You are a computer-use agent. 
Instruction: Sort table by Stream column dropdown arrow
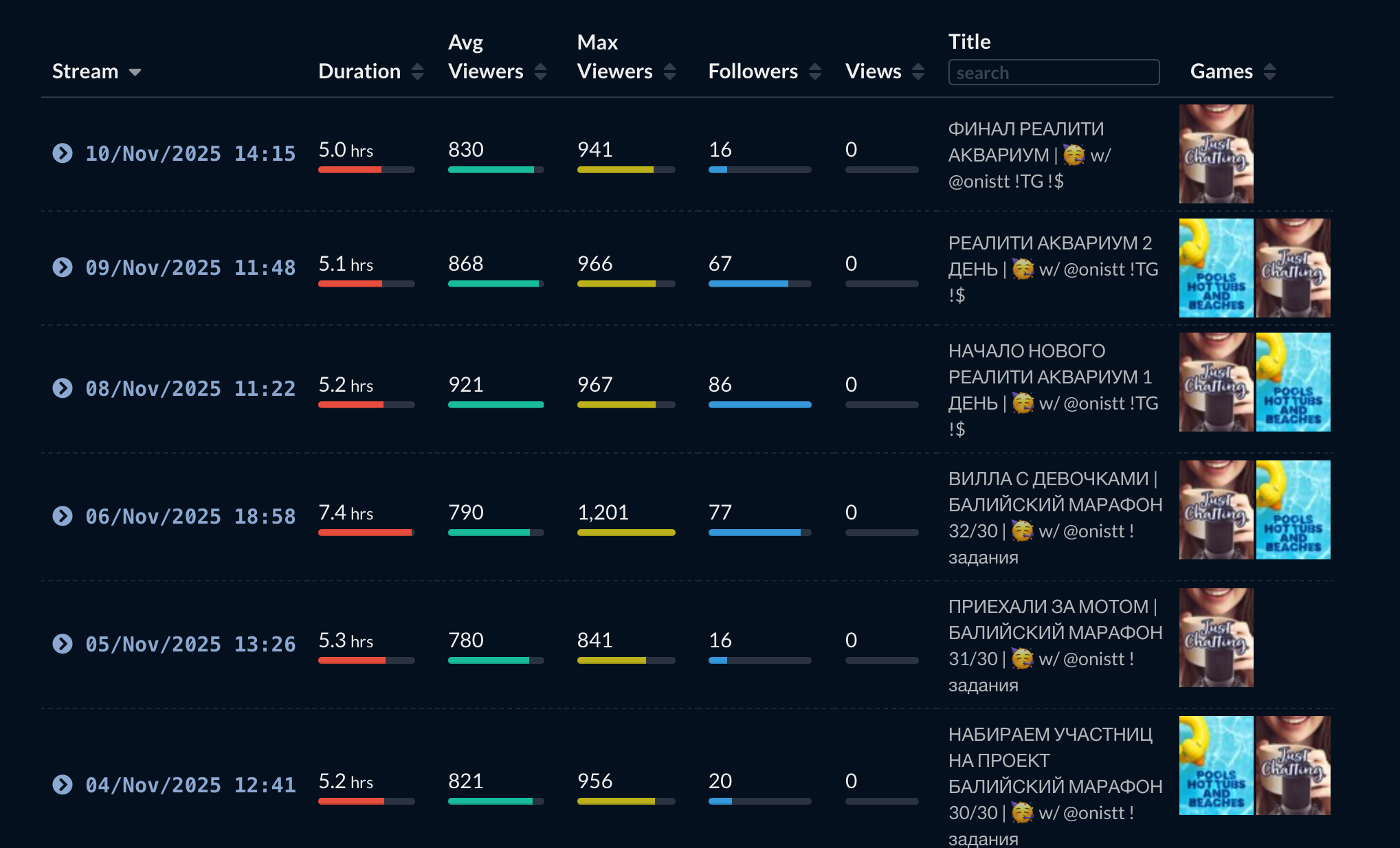135,72
